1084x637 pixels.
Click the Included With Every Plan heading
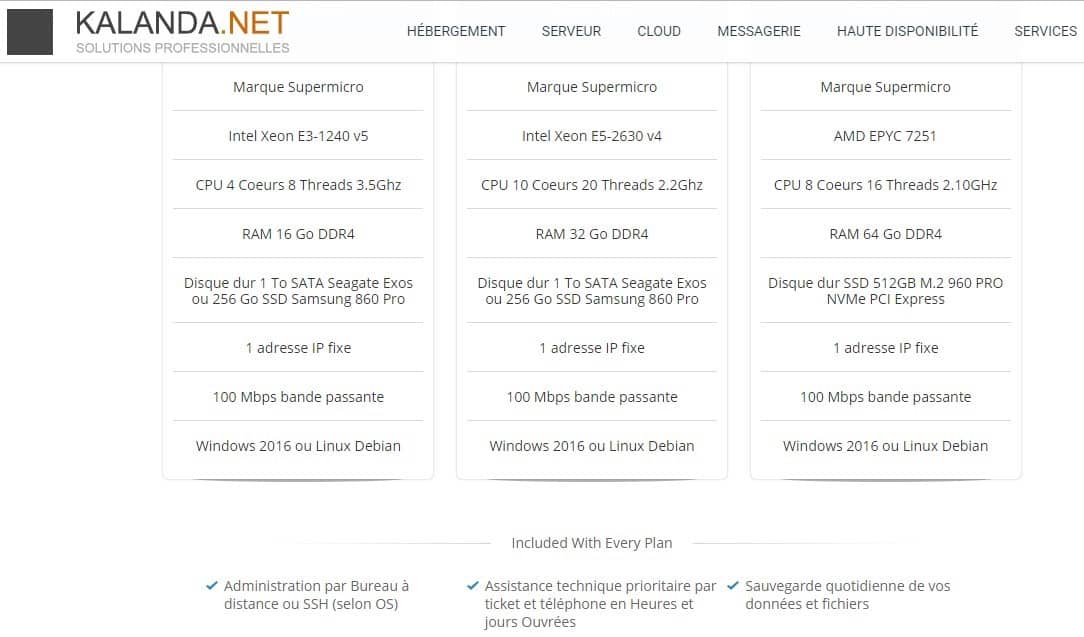(592, 543)
